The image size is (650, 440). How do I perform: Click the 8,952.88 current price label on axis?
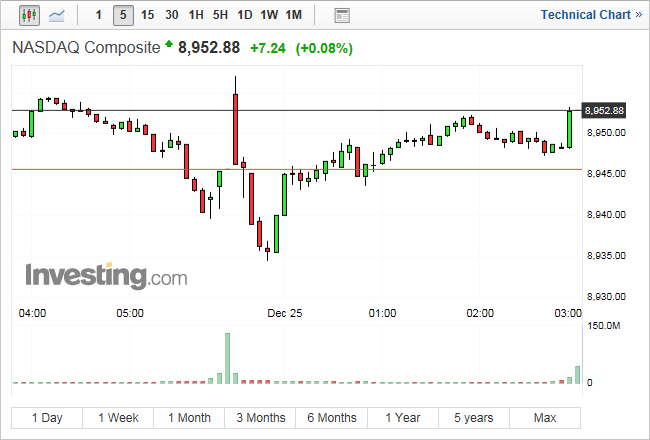604,111
